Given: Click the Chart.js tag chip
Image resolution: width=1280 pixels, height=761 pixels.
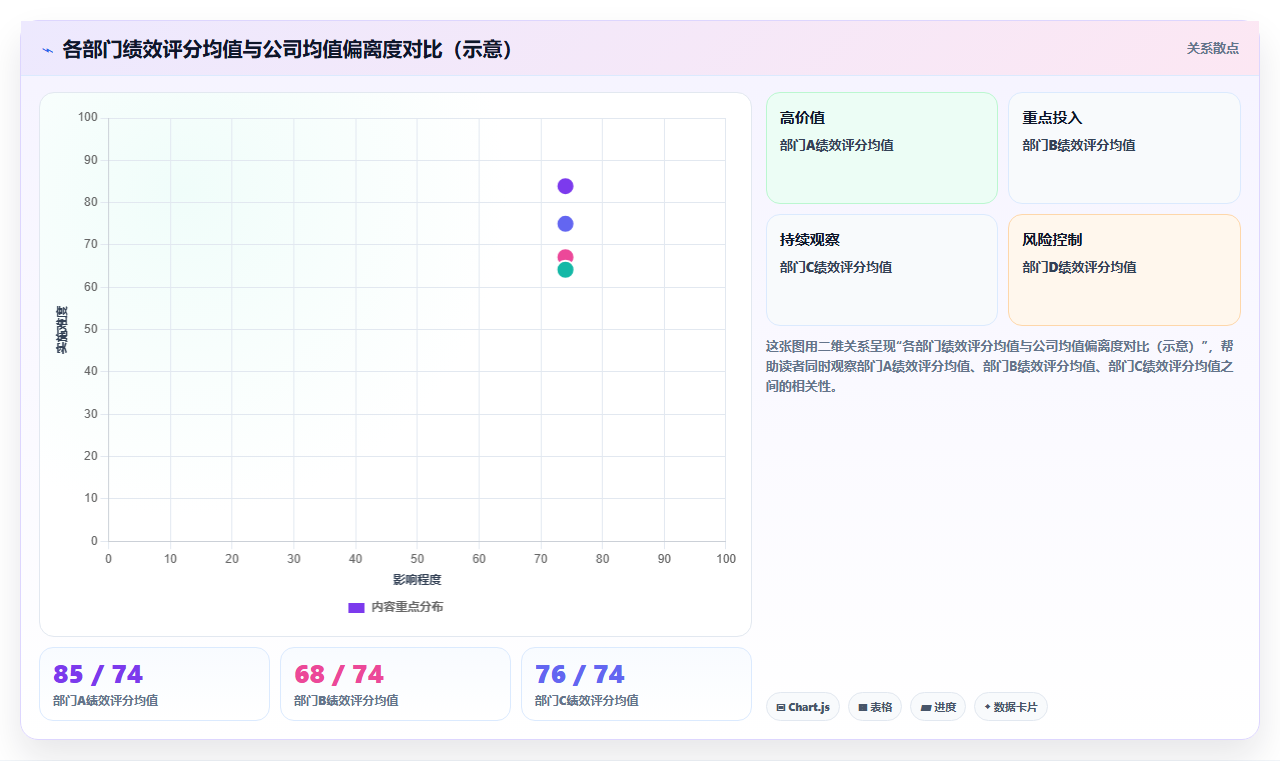Looking at the screenshot, I should 803,707.
